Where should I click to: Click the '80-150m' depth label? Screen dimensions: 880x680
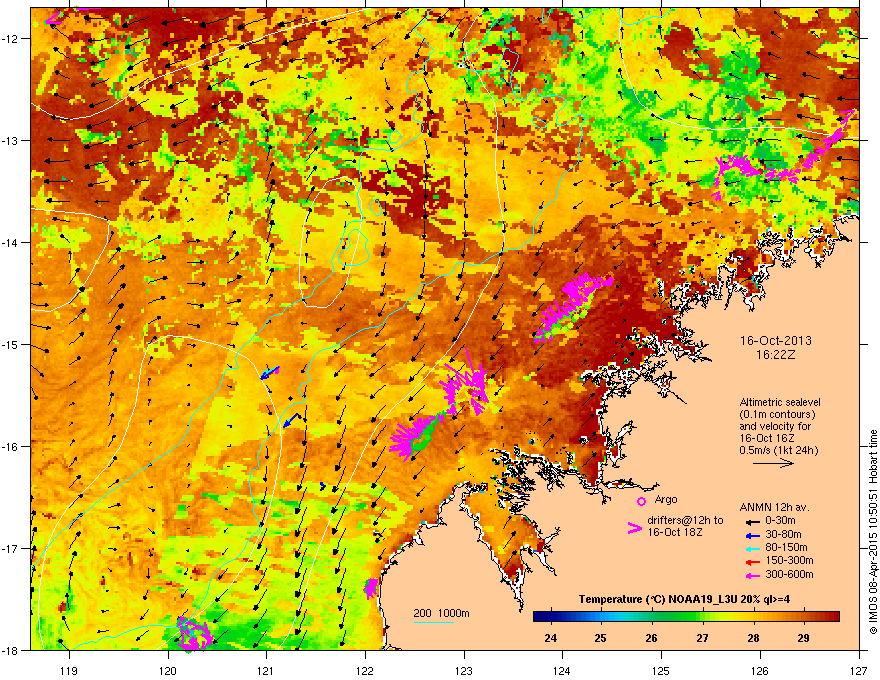(x=786, y=548)
